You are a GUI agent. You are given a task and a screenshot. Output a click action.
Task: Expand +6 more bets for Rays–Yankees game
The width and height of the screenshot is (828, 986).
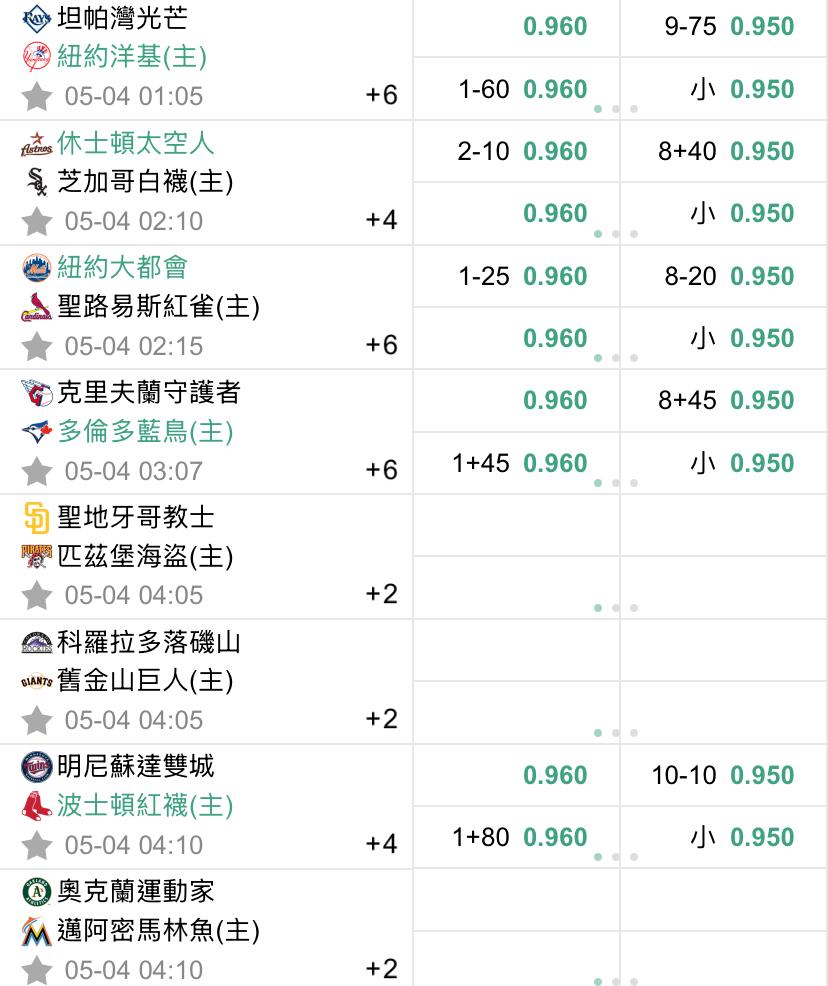382,95
